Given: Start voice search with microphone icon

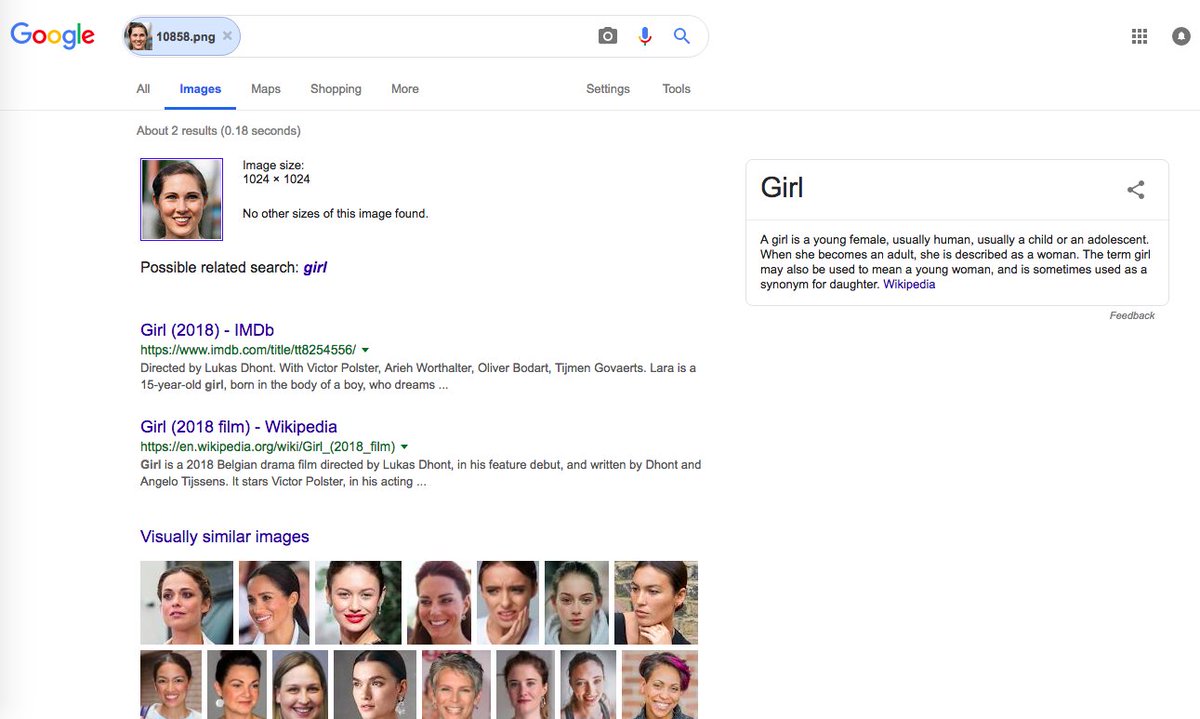Looking at the screenshot, I should pos(645,36).
